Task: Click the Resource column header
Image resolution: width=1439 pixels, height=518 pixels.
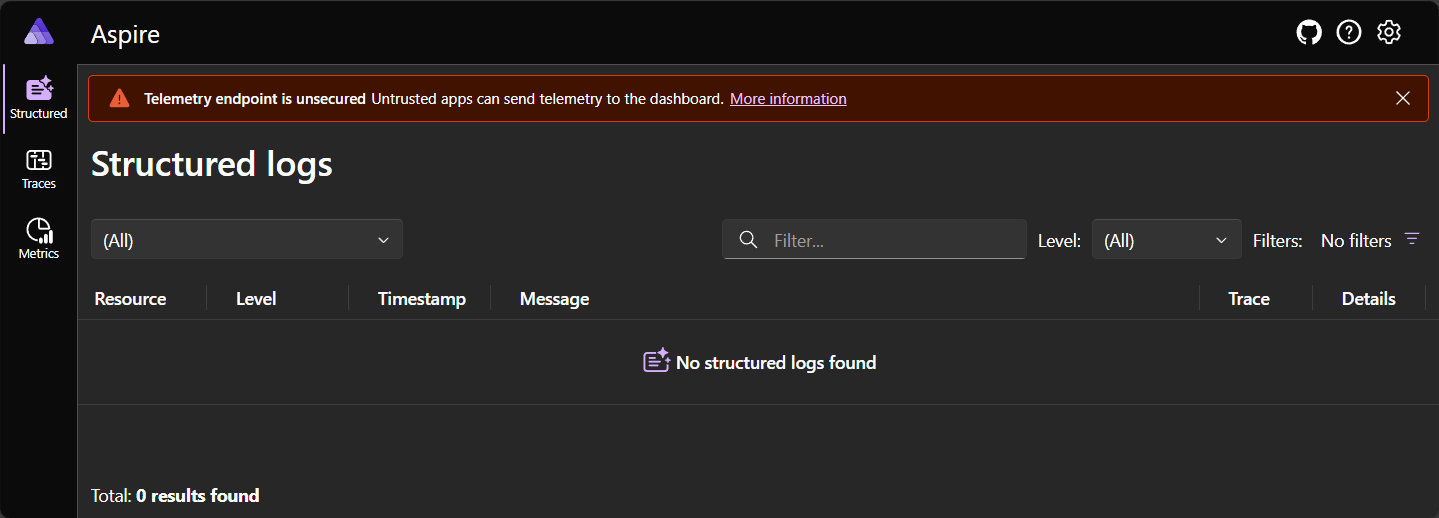Action: point(131,299)
